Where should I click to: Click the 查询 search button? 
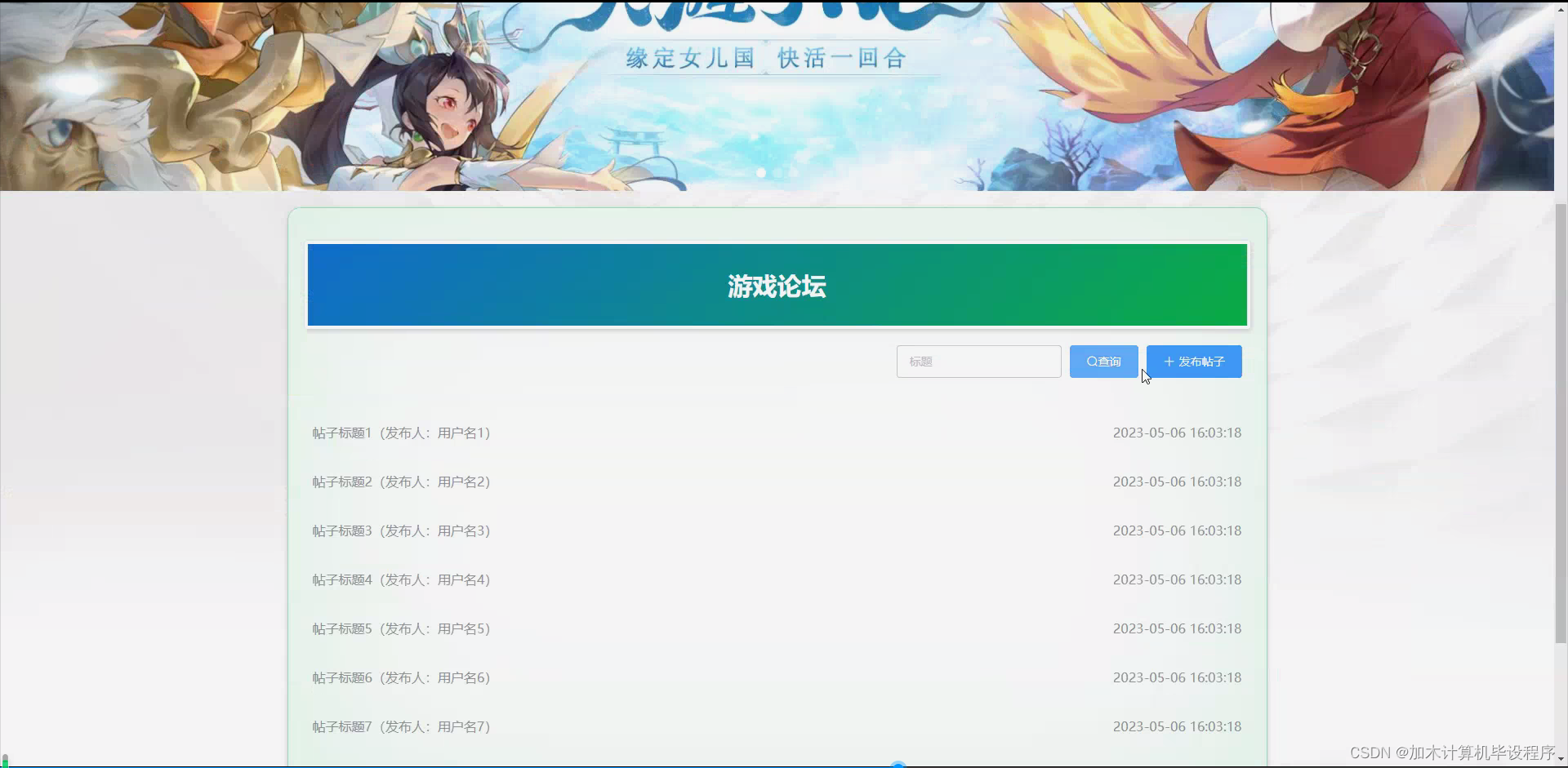tap(1103, 362)
